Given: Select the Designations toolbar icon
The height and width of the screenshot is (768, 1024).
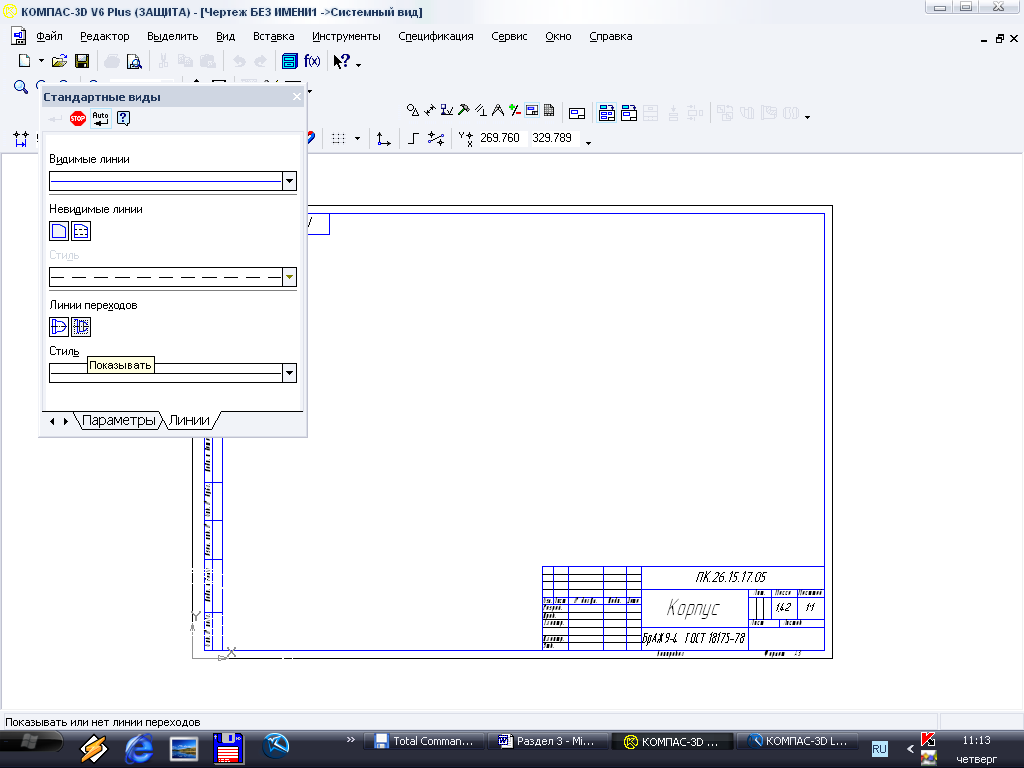Looking at the screenshot, I should [447, 110].
